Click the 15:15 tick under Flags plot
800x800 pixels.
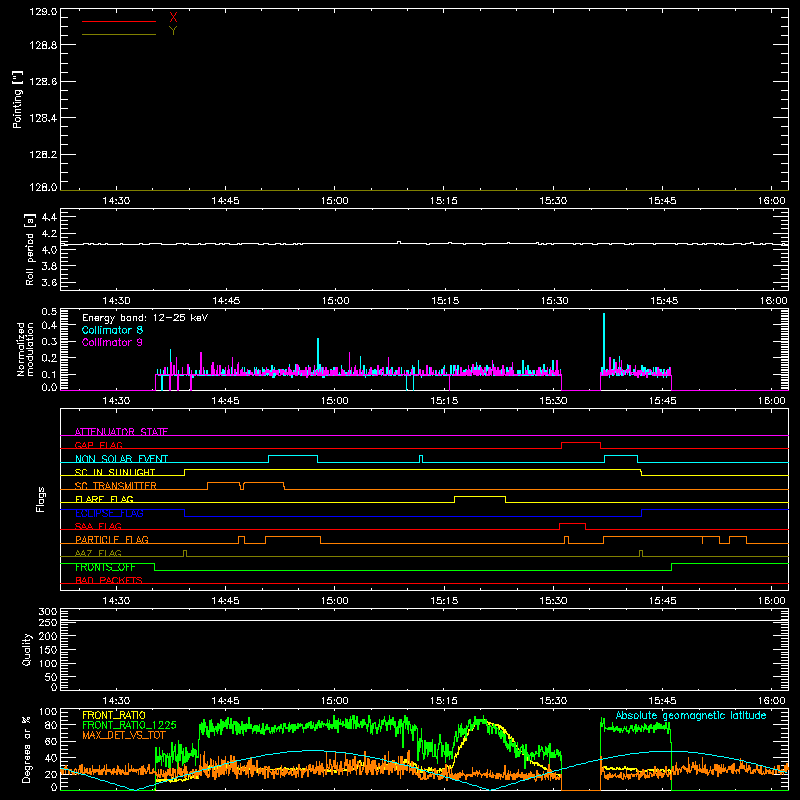(x=444, y=601)
